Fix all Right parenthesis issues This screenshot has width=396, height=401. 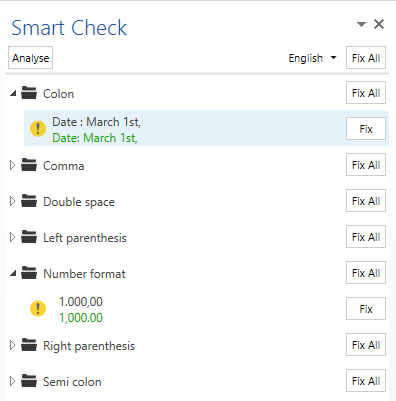coord(366,345)
